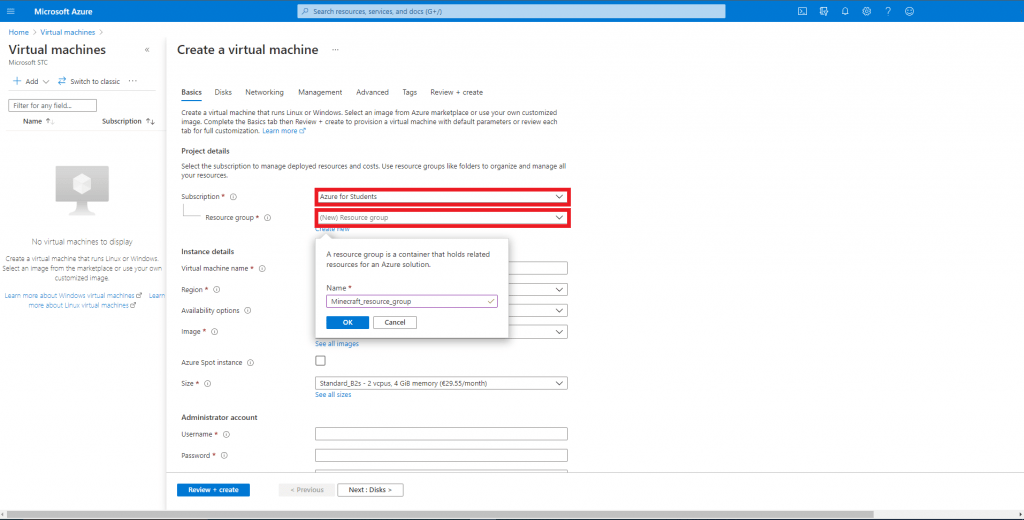Click the Review + create button
The height and width of the screenshot is (520, 1024).
[x=213, y=490]
